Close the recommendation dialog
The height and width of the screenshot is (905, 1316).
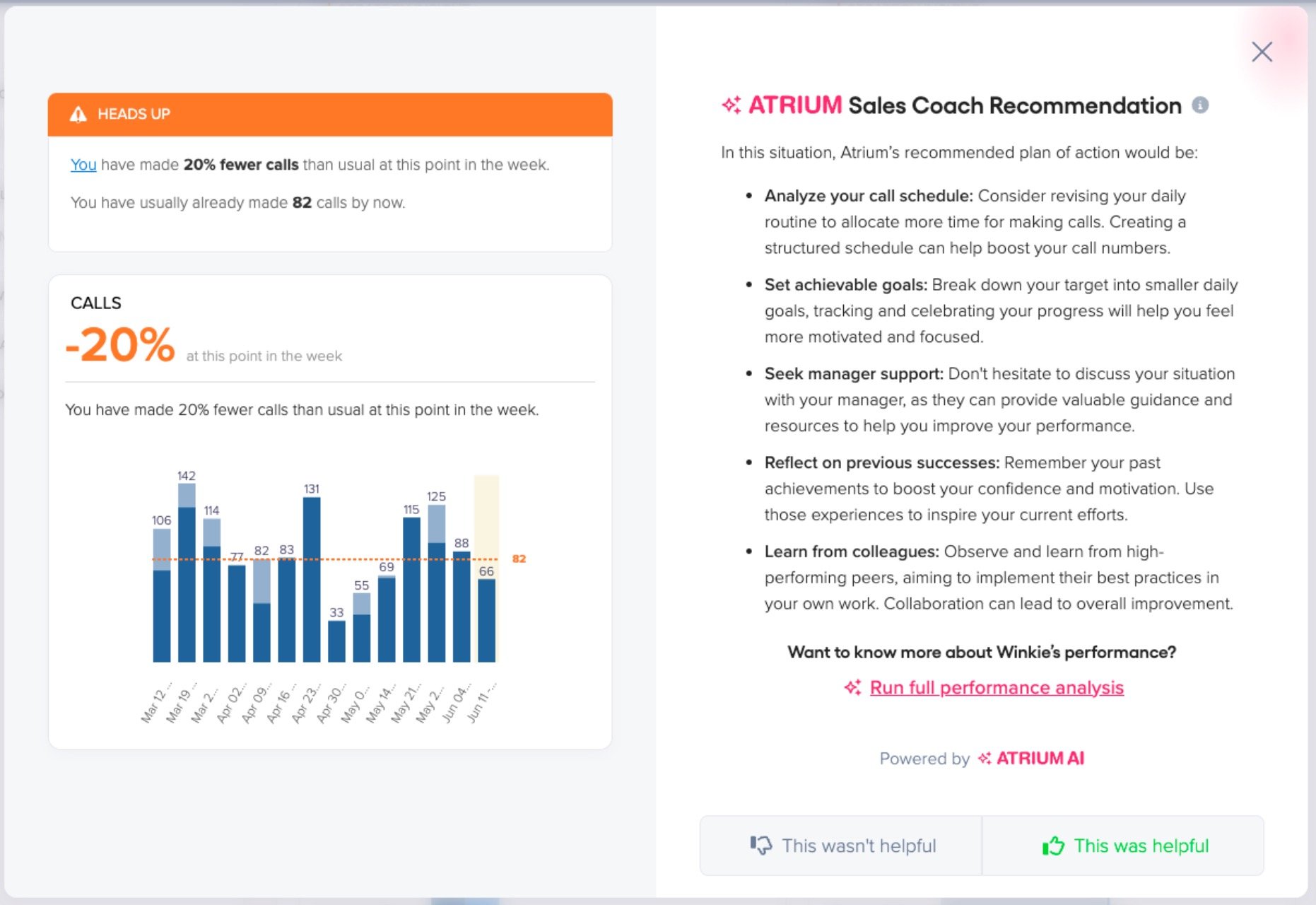coord(1261,52)
